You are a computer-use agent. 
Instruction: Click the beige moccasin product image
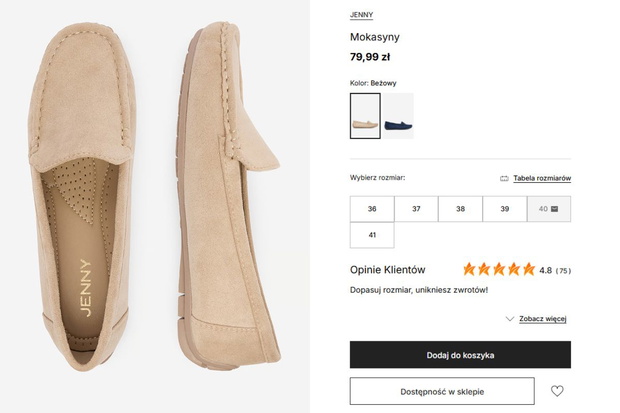coord(155,198)
